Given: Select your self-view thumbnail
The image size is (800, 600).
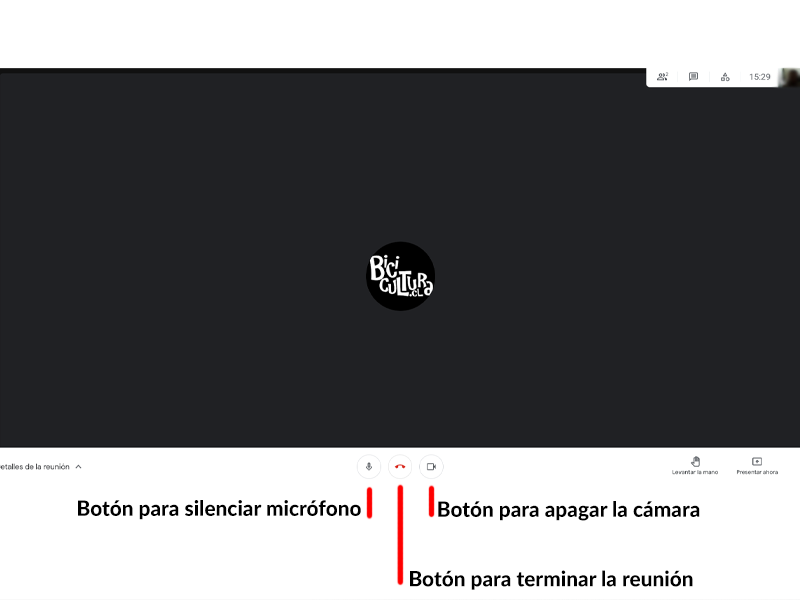Looking at the screenshot, I should 790,77.
